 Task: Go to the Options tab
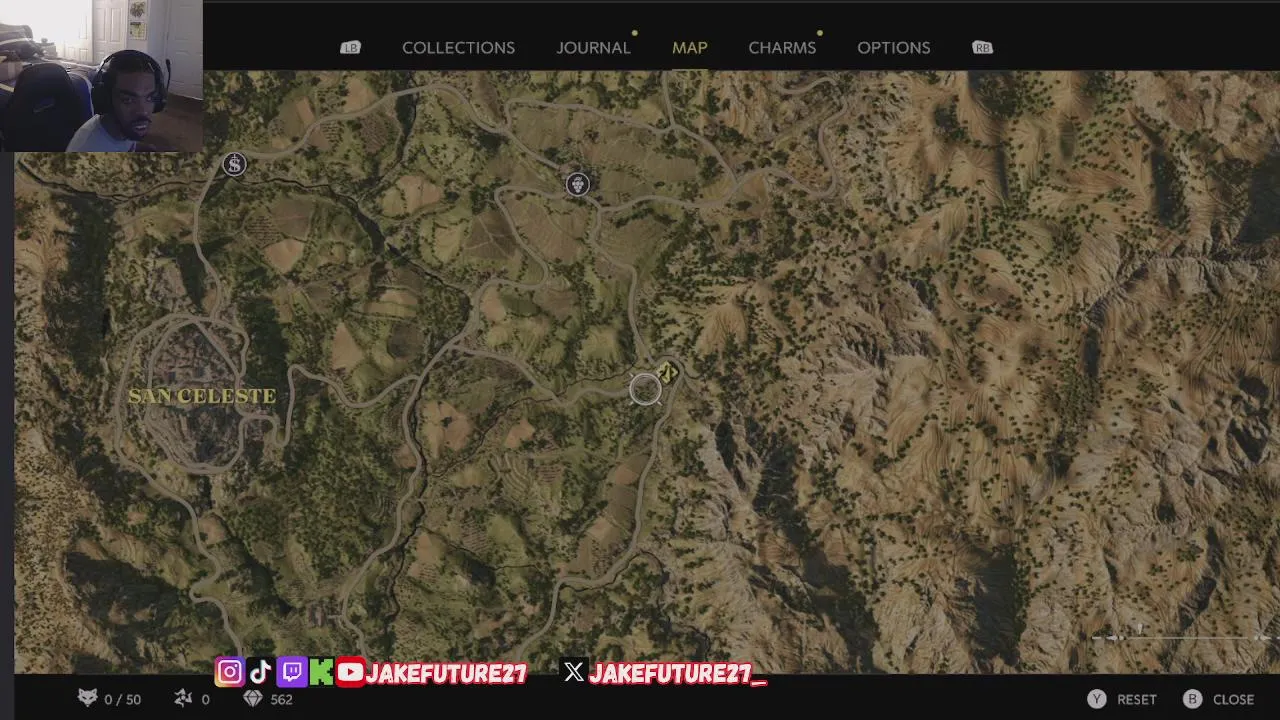coord(893,48)
